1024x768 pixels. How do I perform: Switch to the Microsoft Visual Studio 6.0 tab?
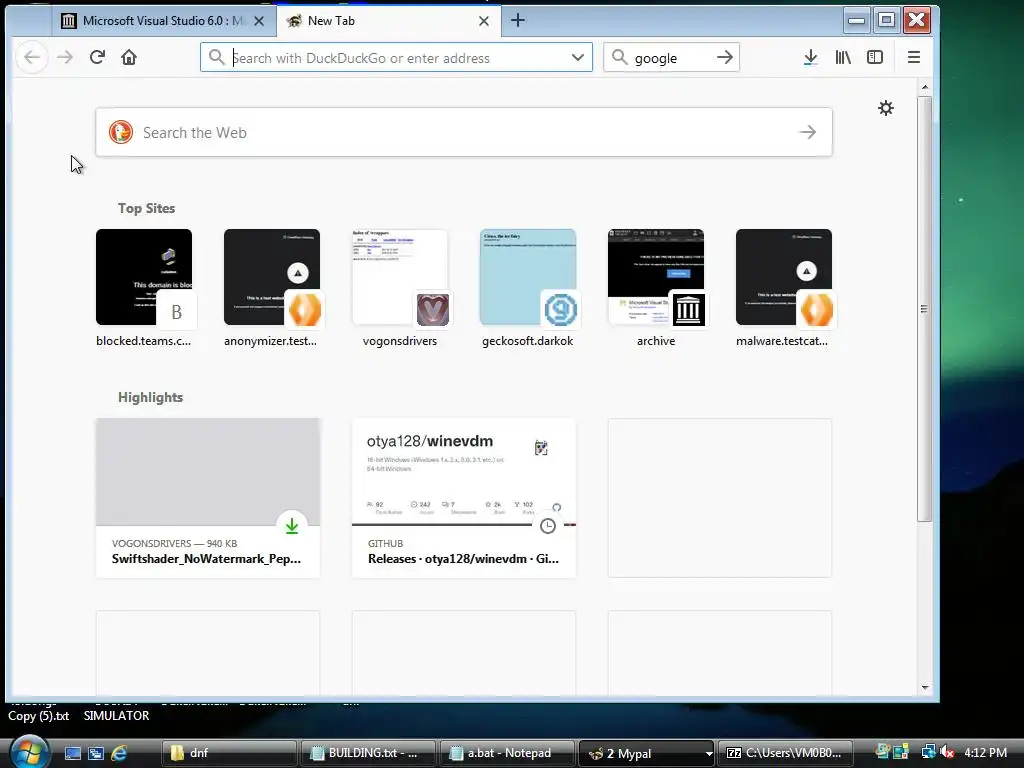(x=163, y=21)
